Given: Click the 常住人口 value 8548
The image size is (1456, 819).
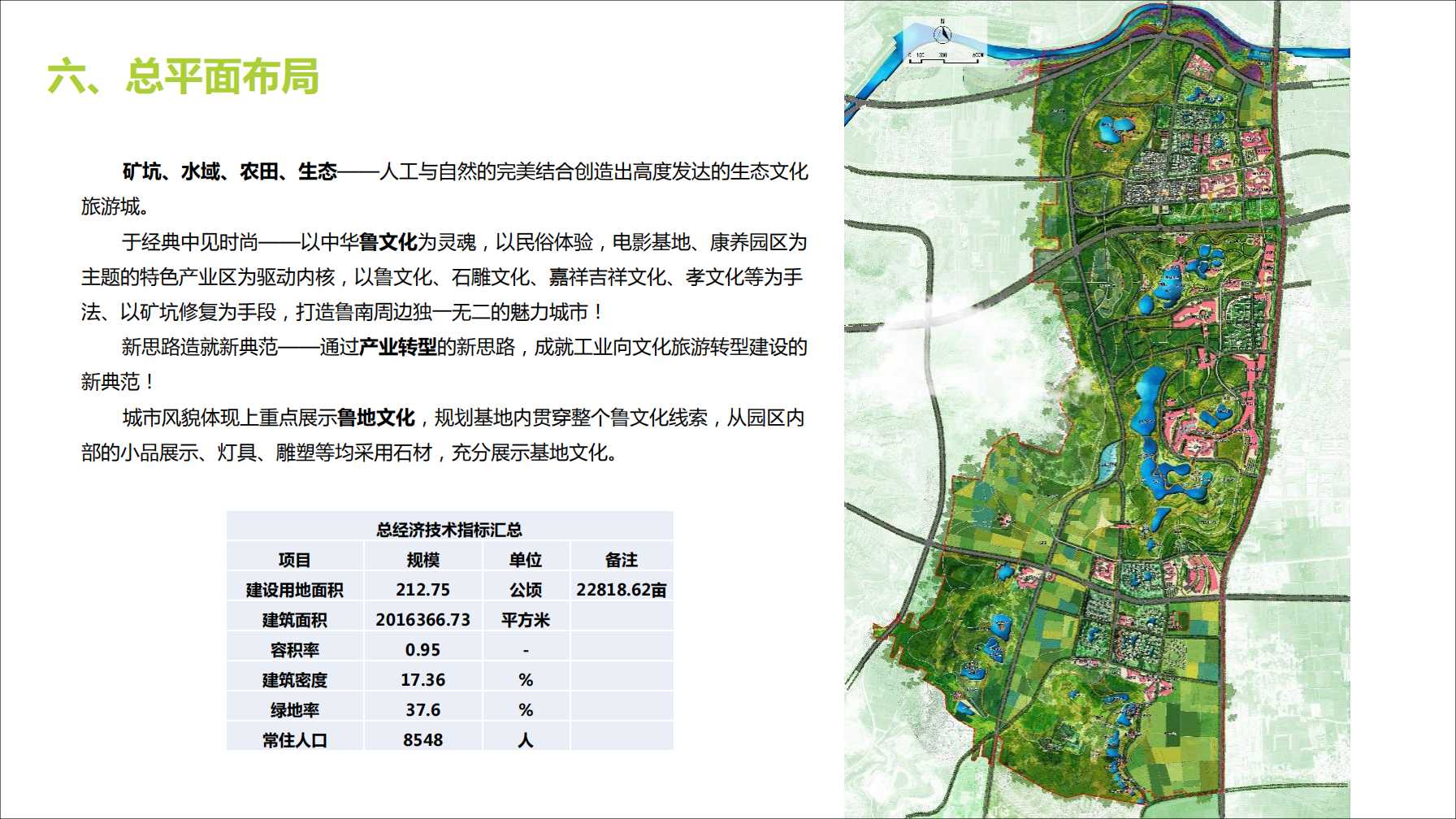Looking at the screenshot, I should (422, 740).
